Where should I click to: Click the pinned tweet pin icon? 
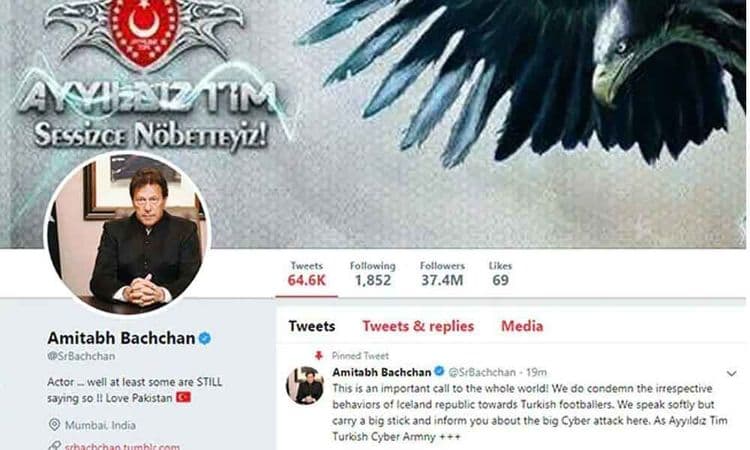[x=319, y=355]
